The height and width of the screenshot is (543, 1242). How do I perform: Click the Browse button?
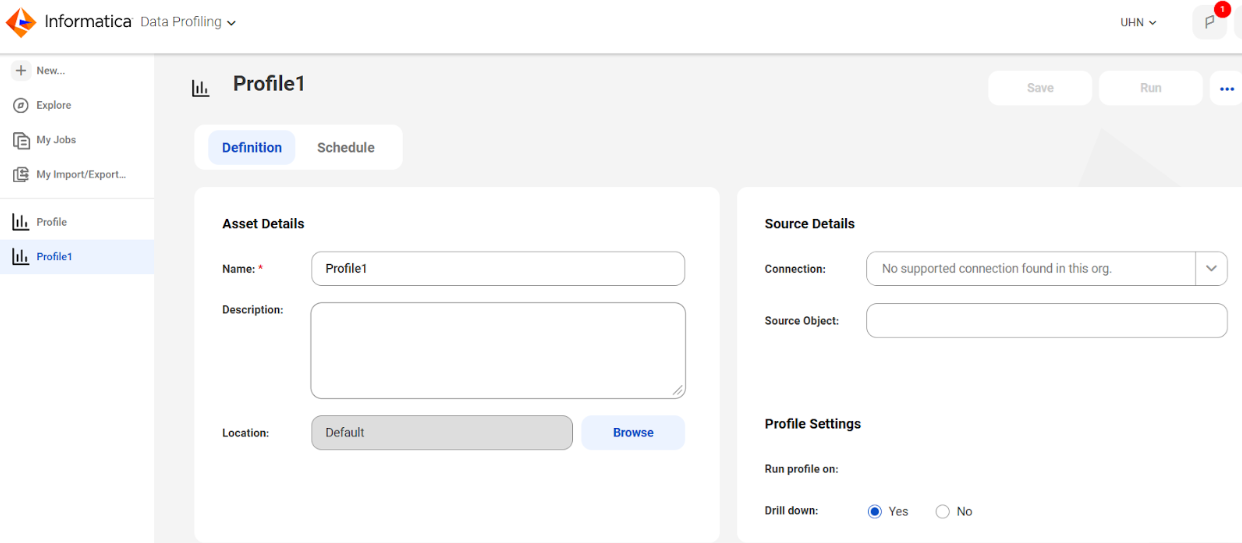click(x=633, y=433)
